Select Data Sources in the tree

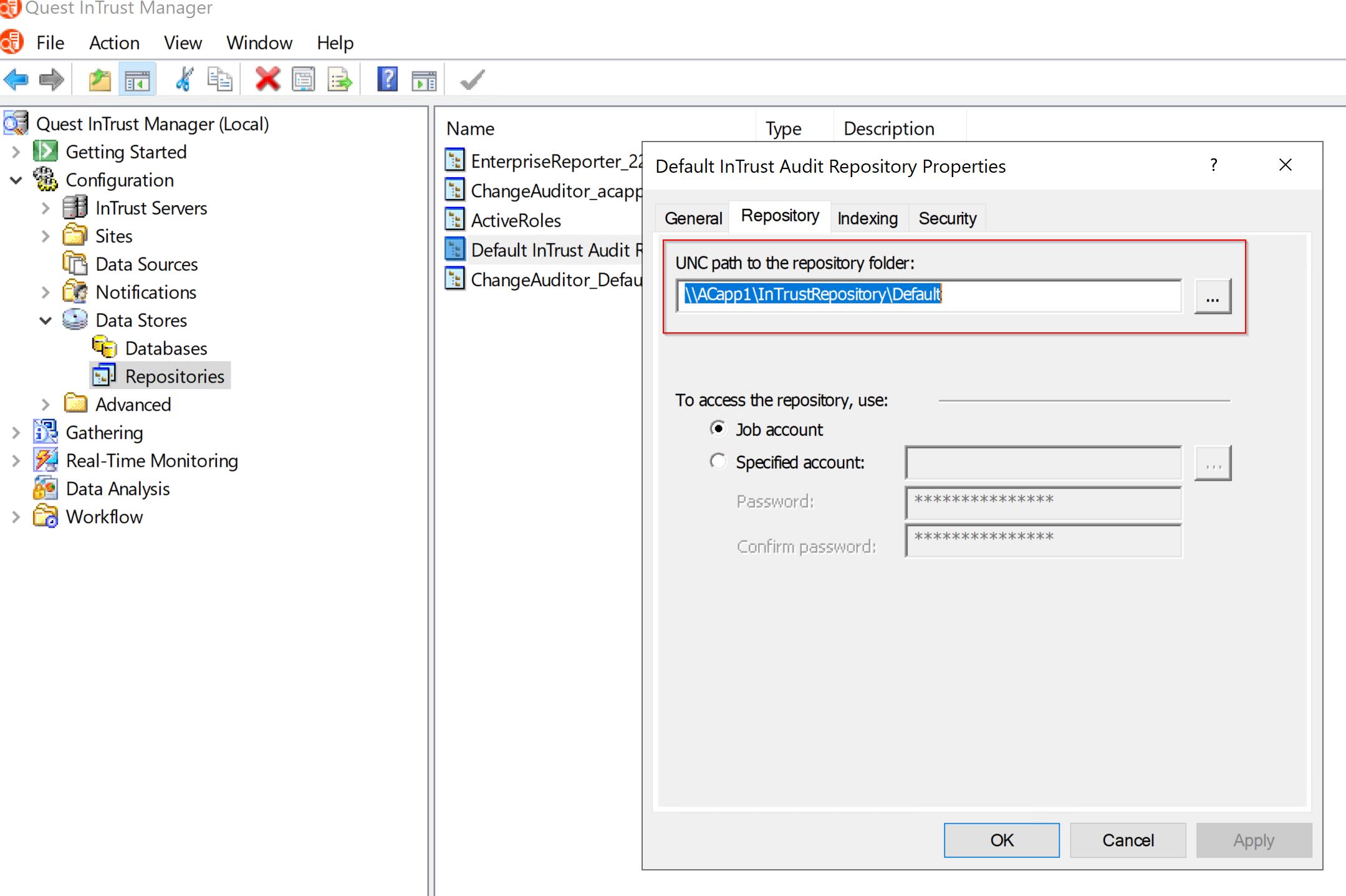[x=147, y=264]
